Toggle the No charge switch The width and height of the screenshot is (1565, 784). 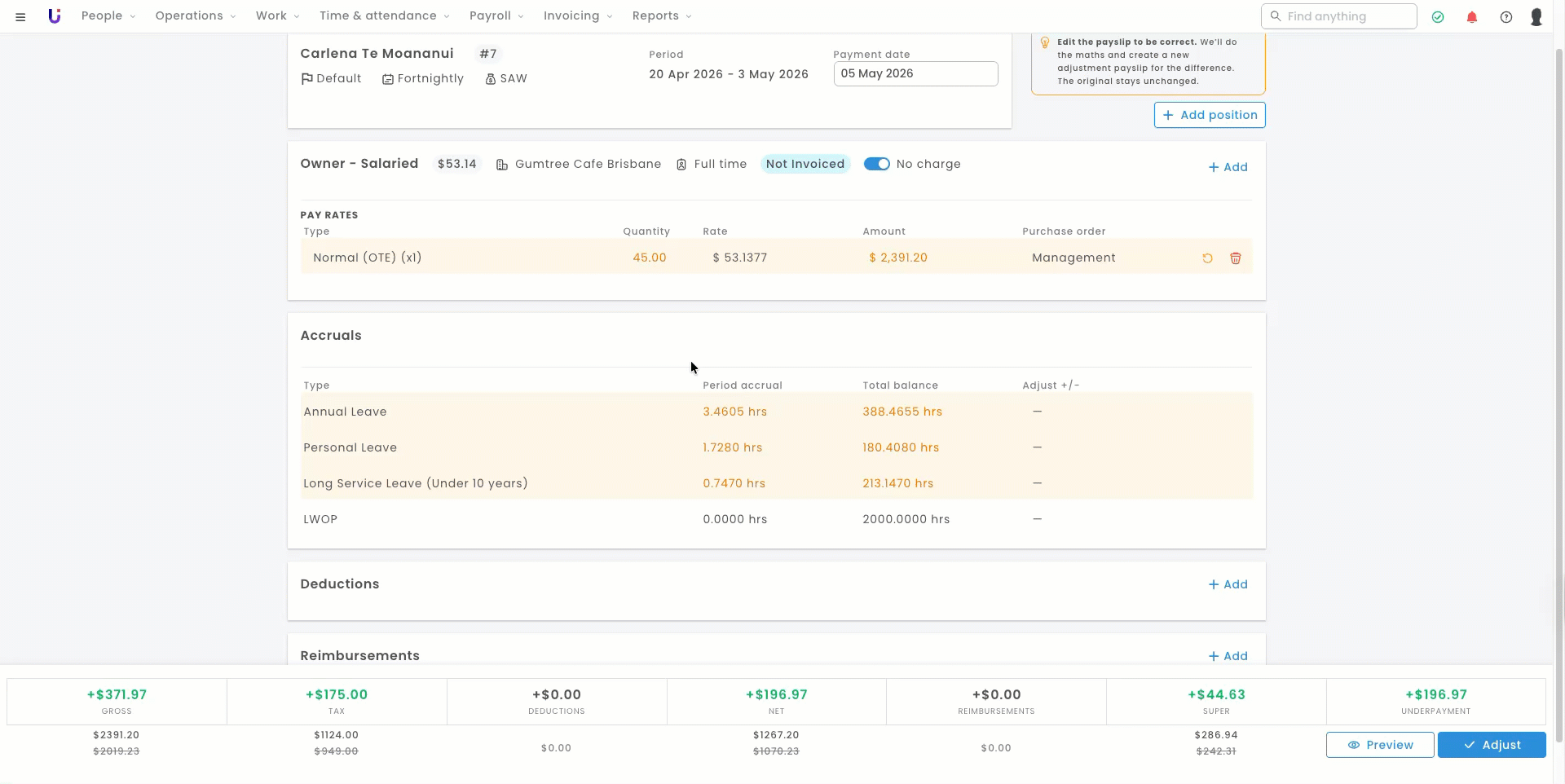tap(877, 164)
